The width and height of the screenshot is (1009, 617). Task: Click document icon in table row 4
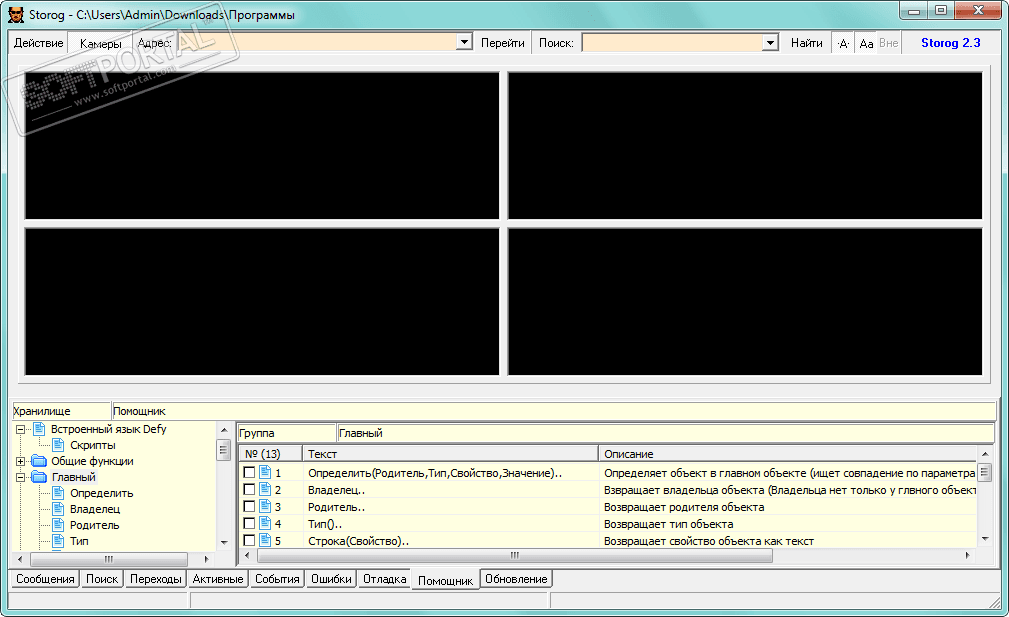(x=265, y=524)
